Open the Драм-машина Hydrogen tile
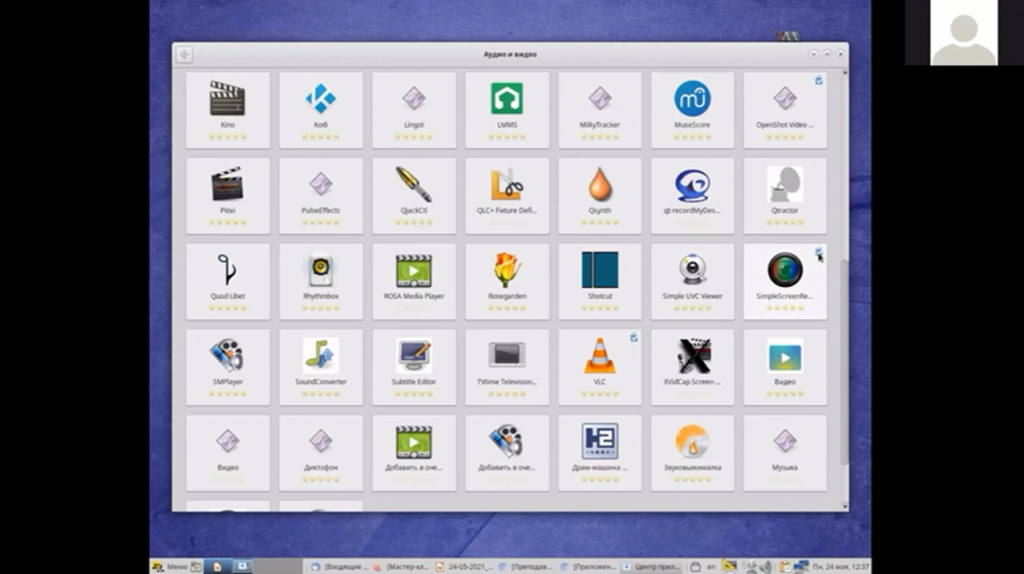1024x574 pixels. pyautogui.click(x=600, y=453)
